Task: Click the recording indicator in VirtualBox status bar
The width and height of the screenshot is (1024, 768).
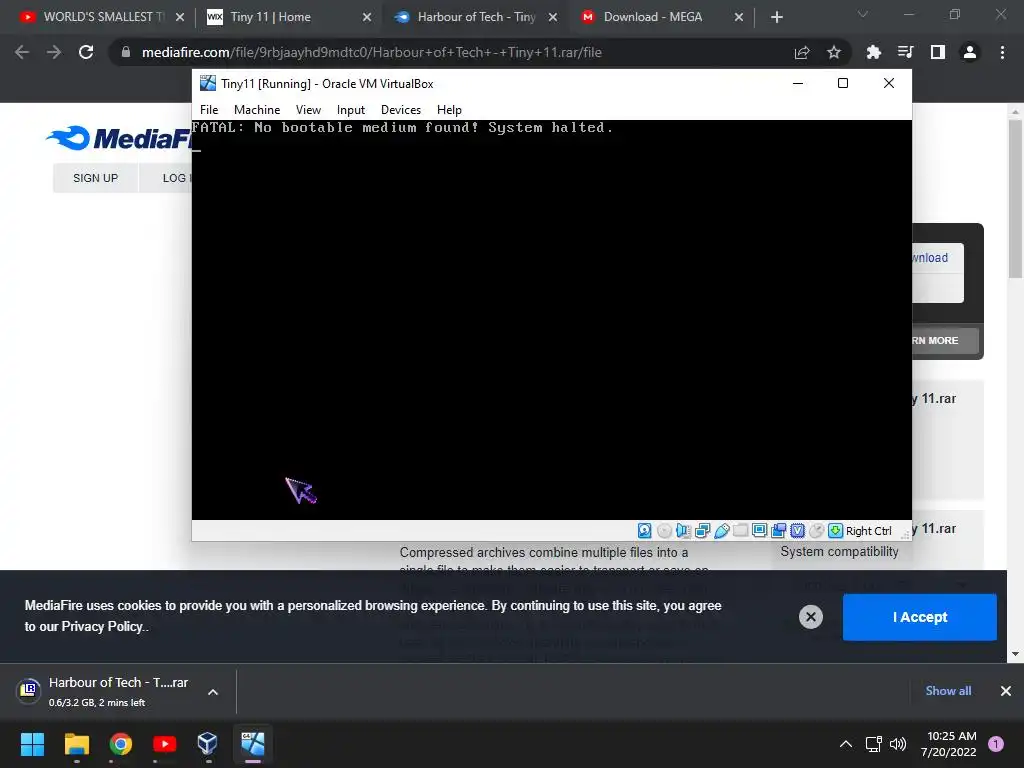Action: click(x=778, y=531)
